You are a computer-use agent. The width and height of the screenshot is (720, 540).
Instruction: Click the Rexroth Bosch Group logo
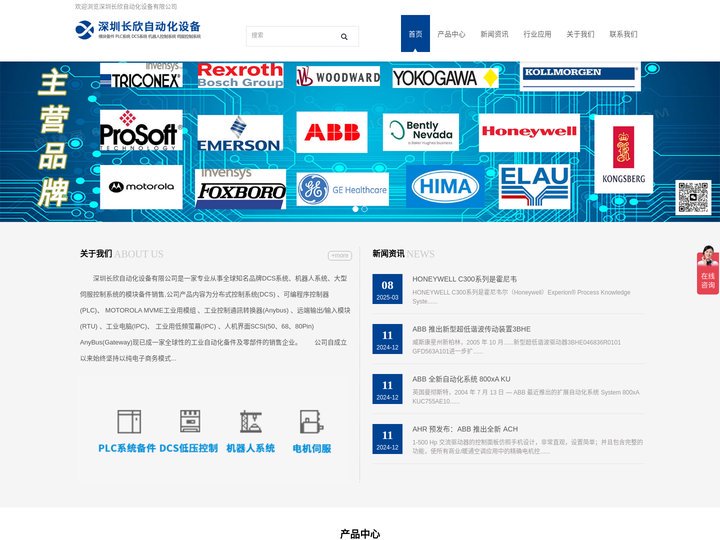(x=241, y=75)
